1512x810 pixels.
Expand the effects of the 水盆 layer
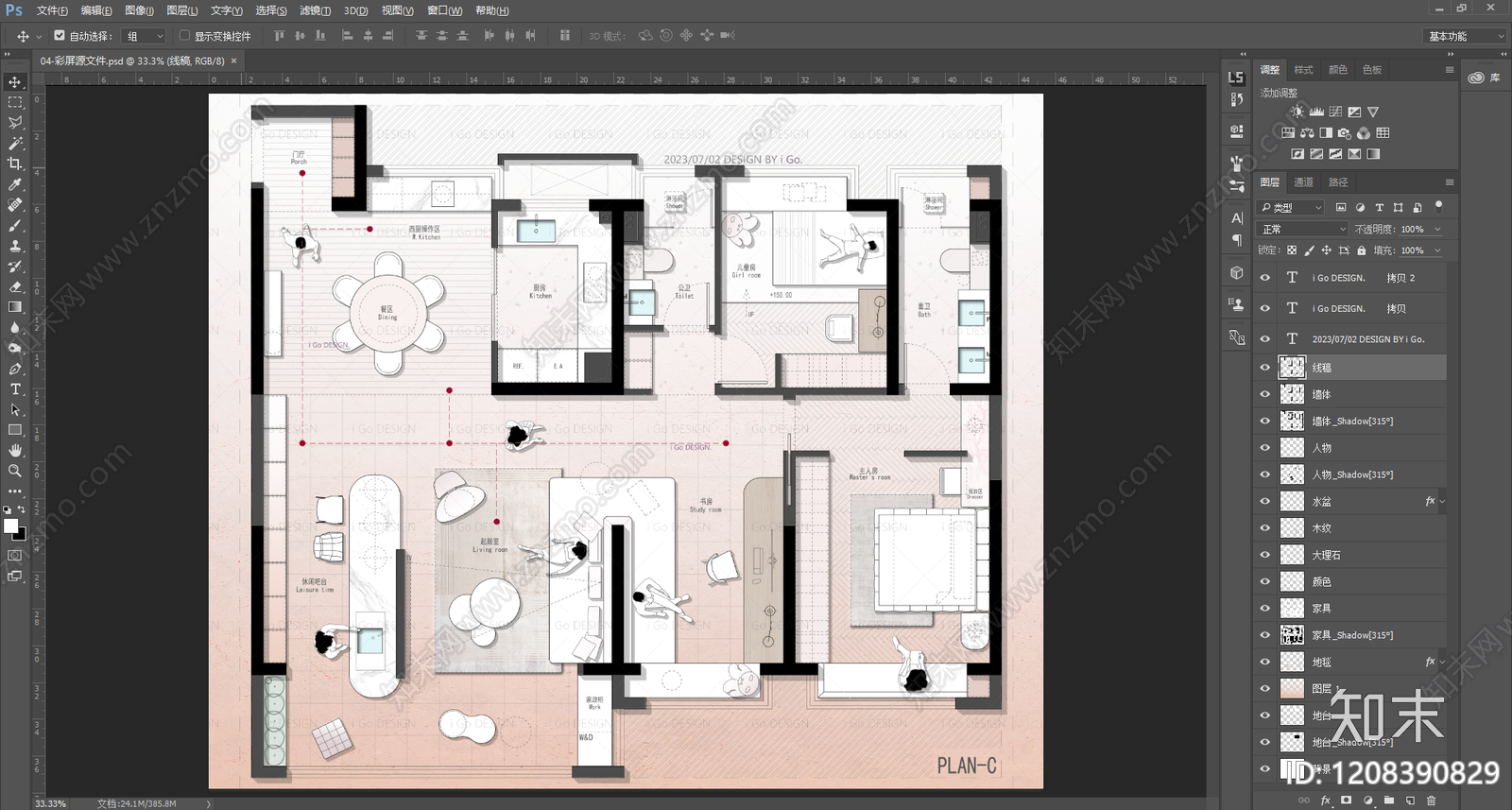point(1442,501)
